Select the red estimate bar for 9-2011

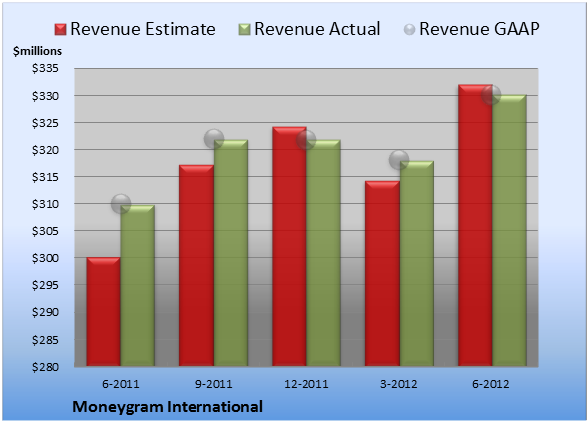pos(196,265)
